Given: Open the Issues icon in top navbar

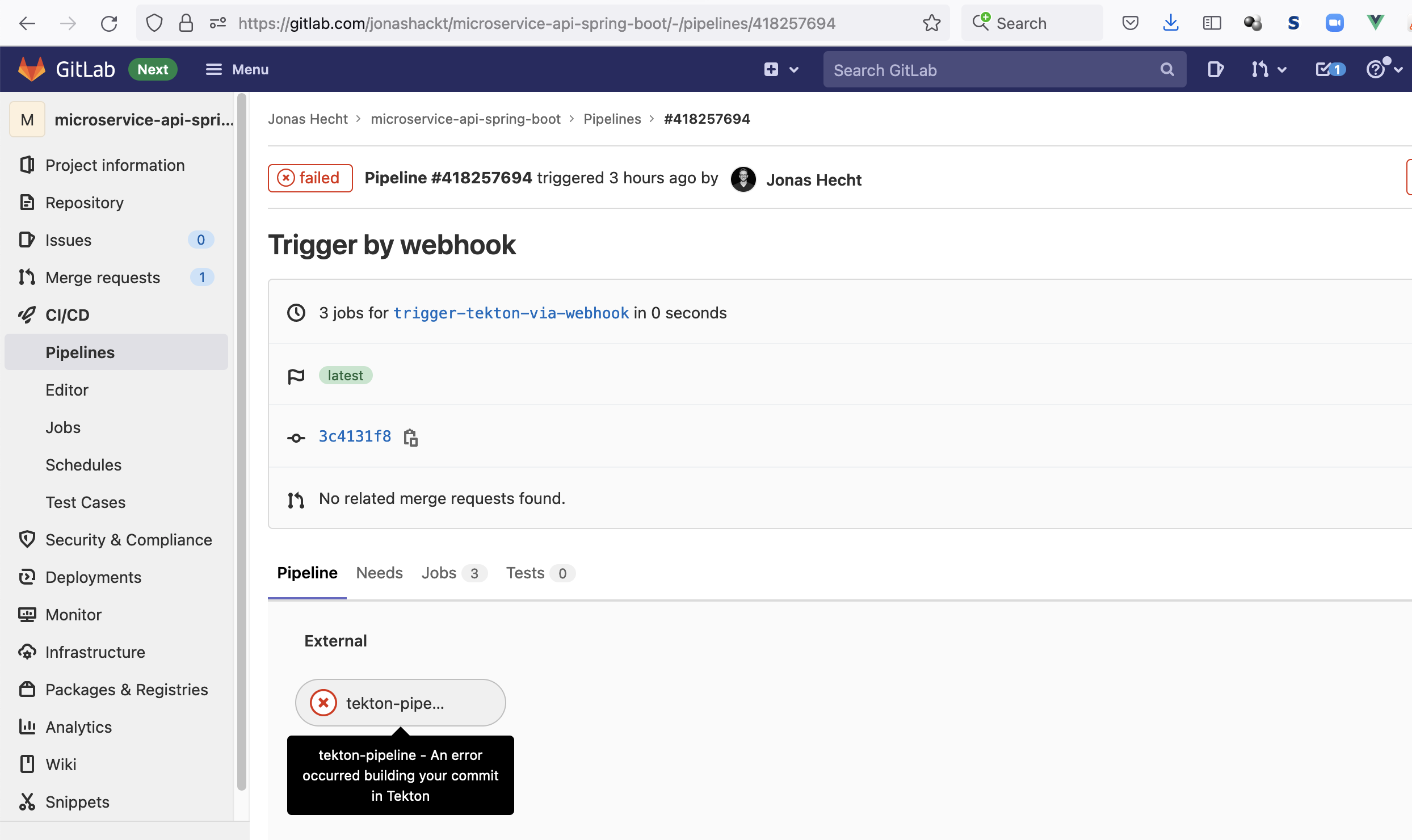Looking at the screenshot, I should coord(1215,69).
